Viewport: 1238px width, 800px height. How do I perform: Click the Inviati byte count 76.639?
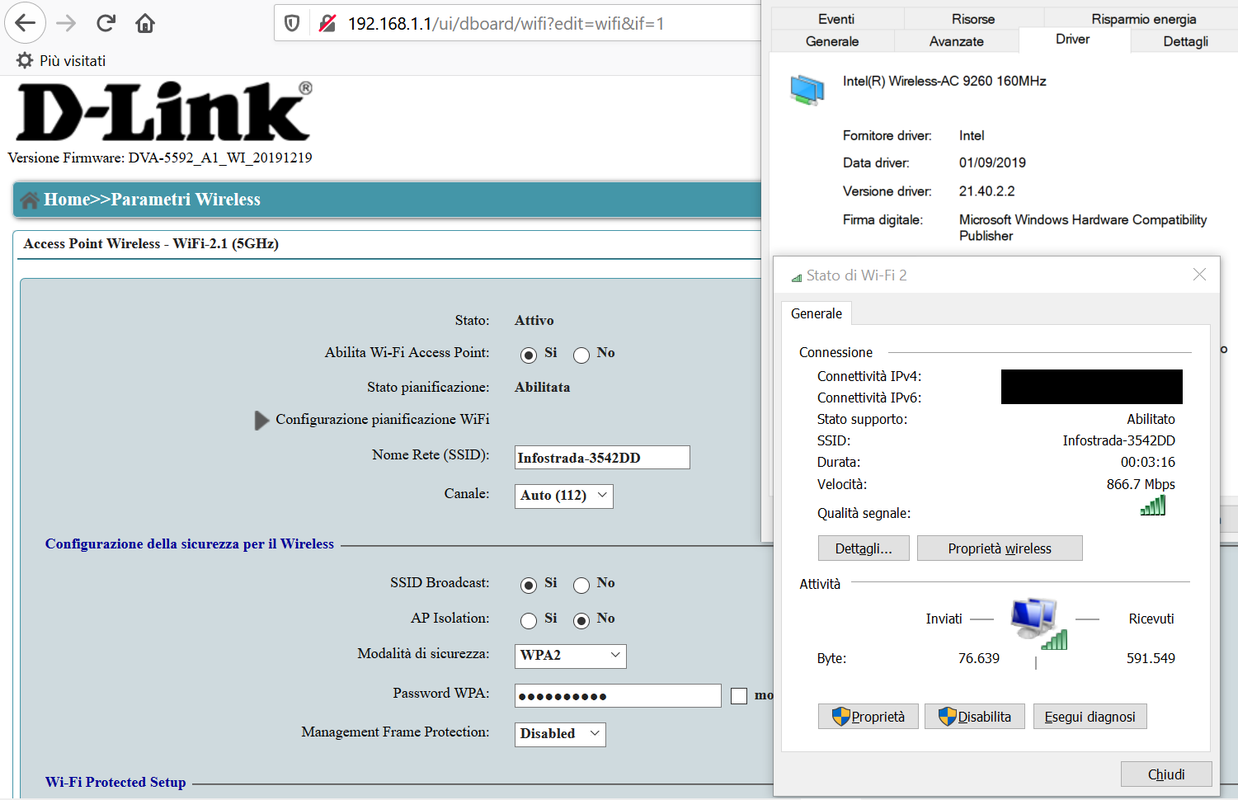point(979,658)
